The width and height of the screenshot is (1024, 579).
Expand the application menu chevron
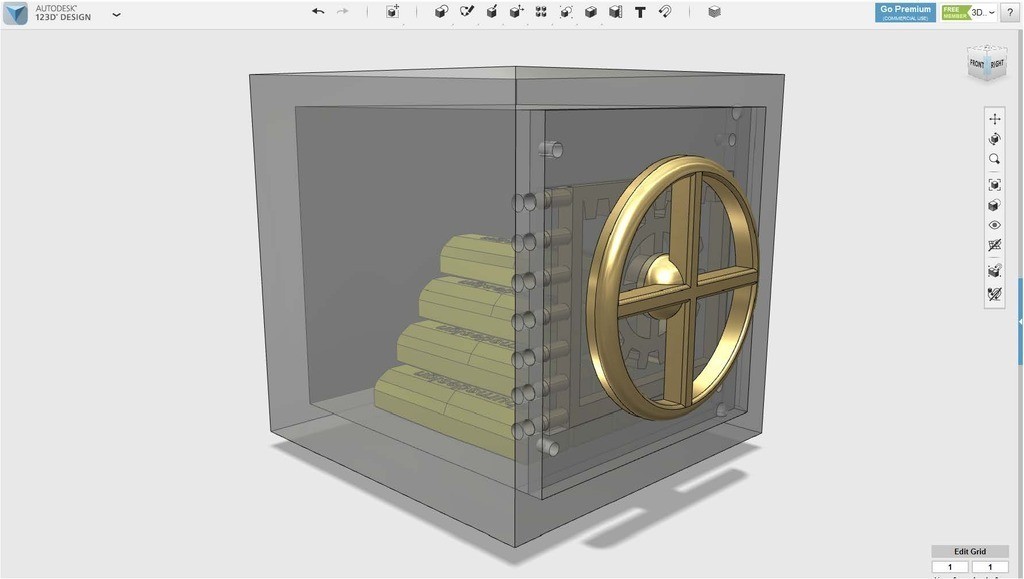(x=116, y=14)
